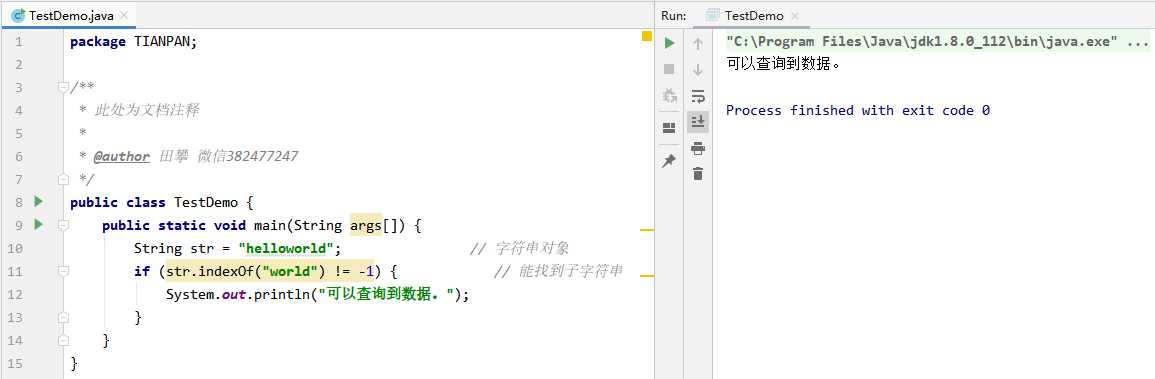Screen dimensions: 1155x379
Task: Toggle Scroll to End in console
Action: tap(698, 121)
